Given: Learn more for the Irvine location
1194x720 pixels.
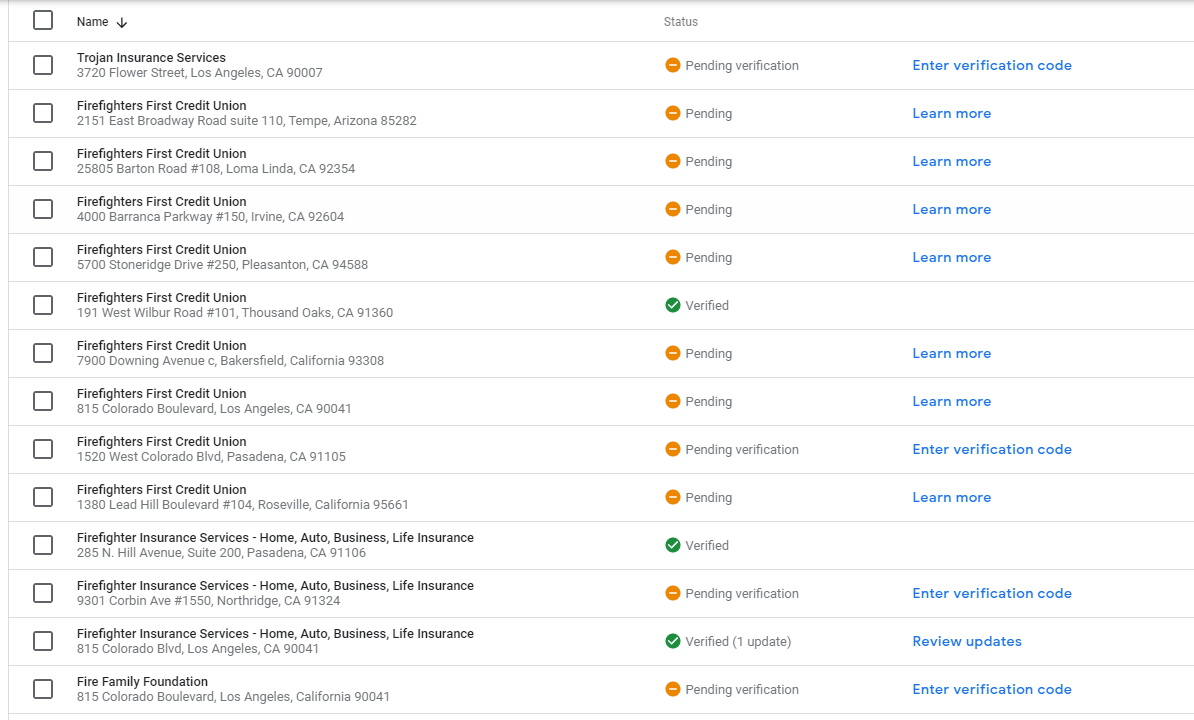Looking at the screenshot, I should pyautogui.click(x=951, y=209).
